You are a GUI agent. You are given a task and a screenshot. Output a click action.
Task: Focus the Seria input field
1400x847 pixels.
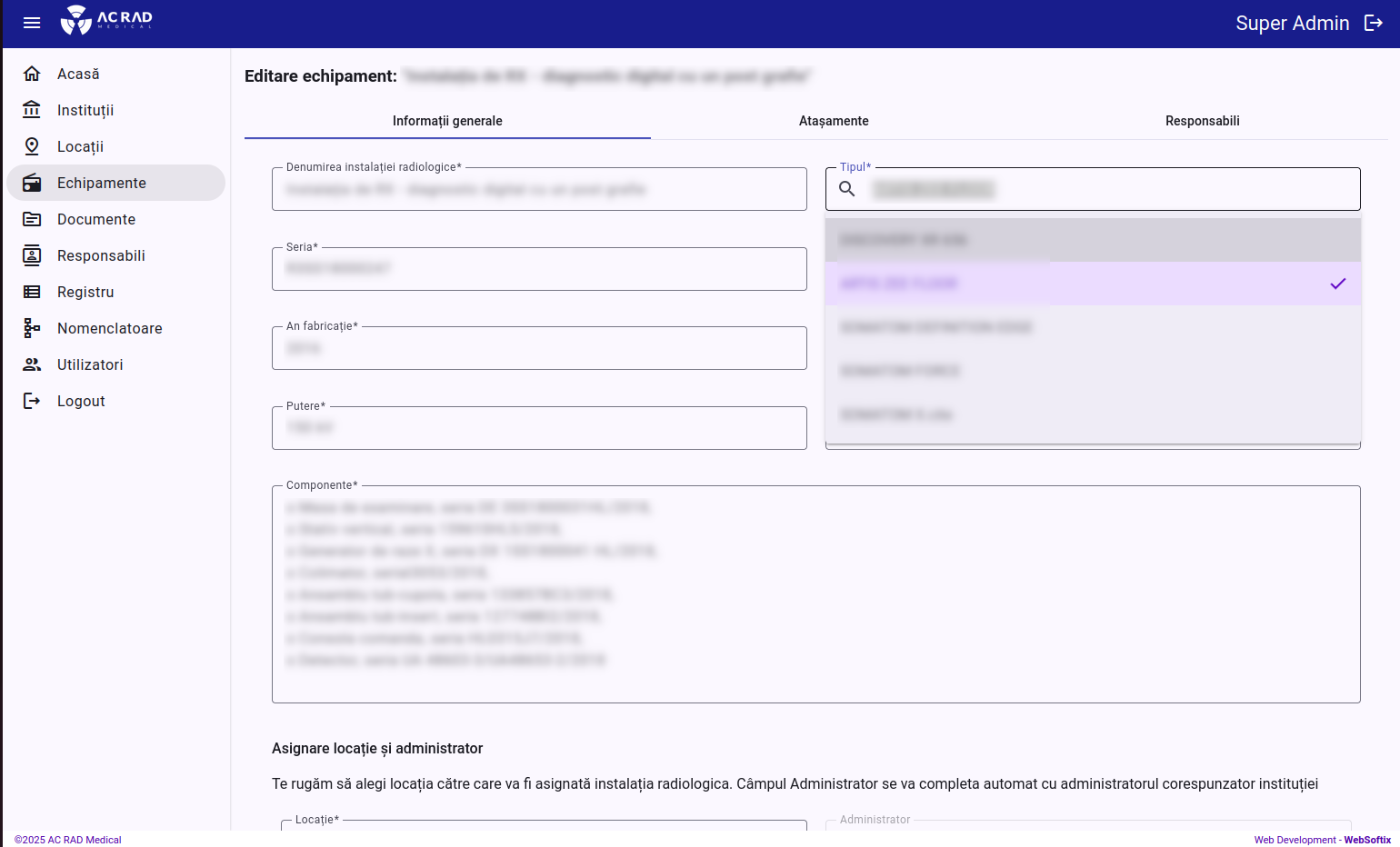tap(539, 269)
